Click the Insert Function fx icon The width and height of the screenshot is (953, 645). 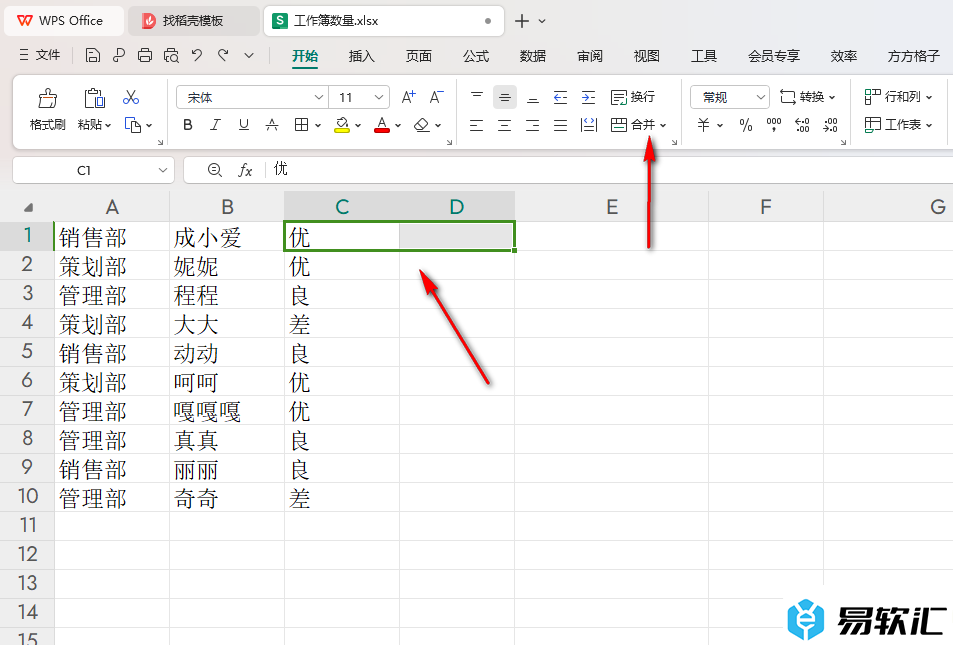pyautogui.click(x=245, y=170)
